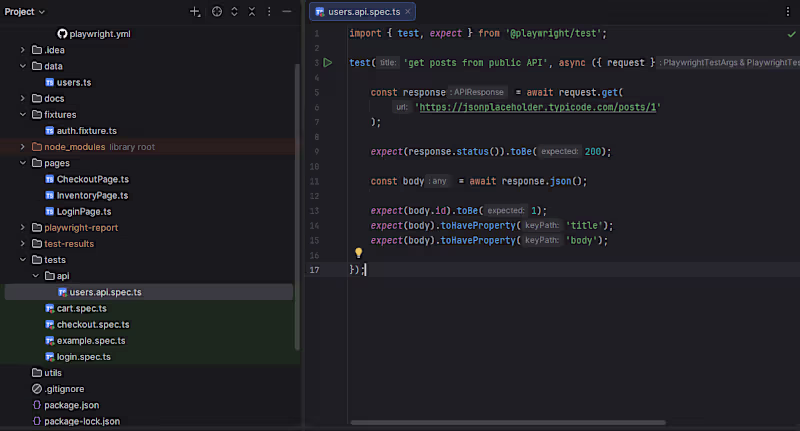Select the utils folder

point(53,373)
